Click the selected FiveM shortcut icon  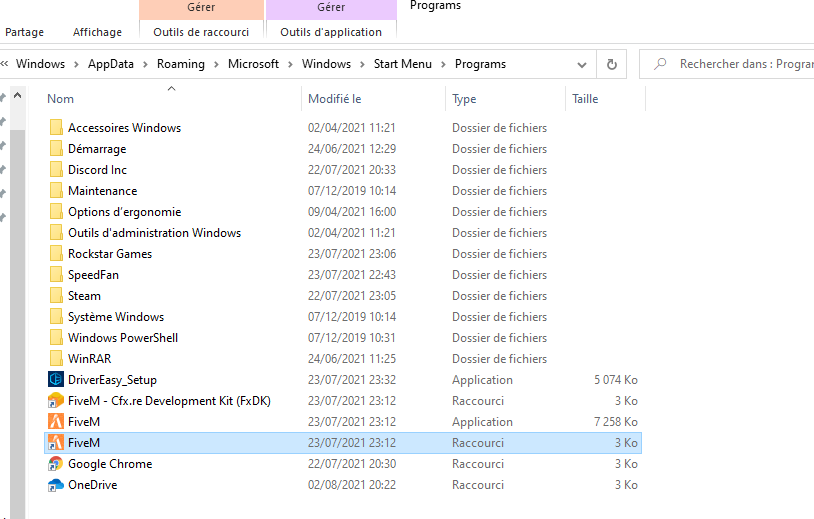[x=56, y=443]
